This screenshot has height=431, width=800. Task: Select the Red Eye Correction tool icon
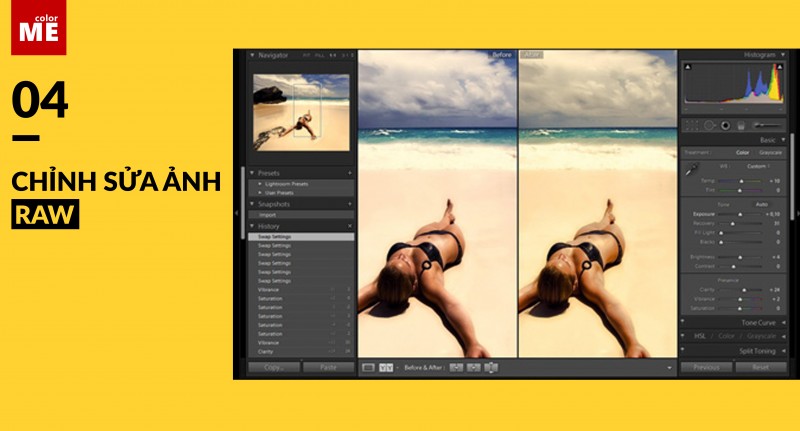725,126
